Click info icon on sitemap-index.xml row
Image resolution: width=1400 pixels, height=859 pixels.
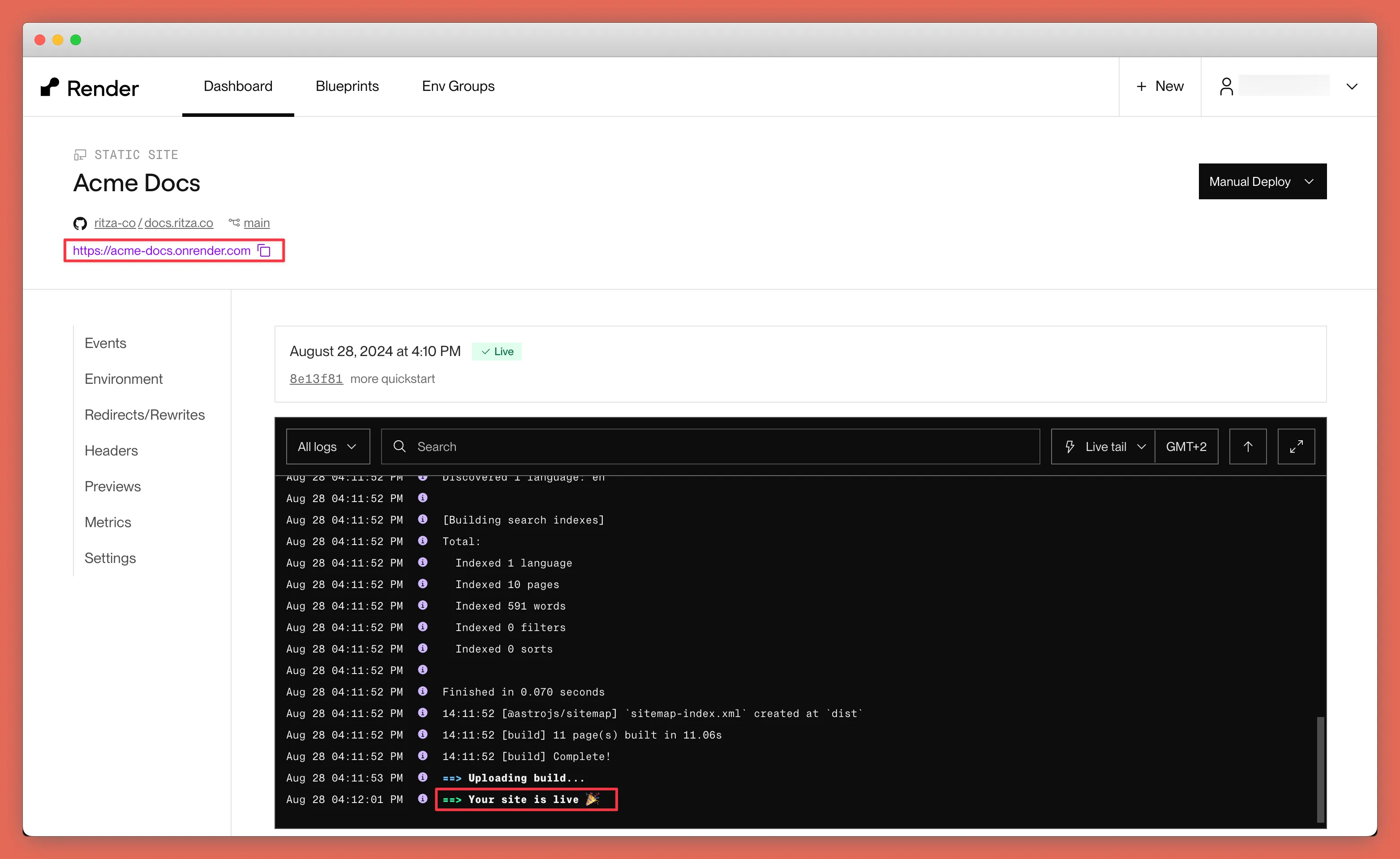[x=422, y=713]
